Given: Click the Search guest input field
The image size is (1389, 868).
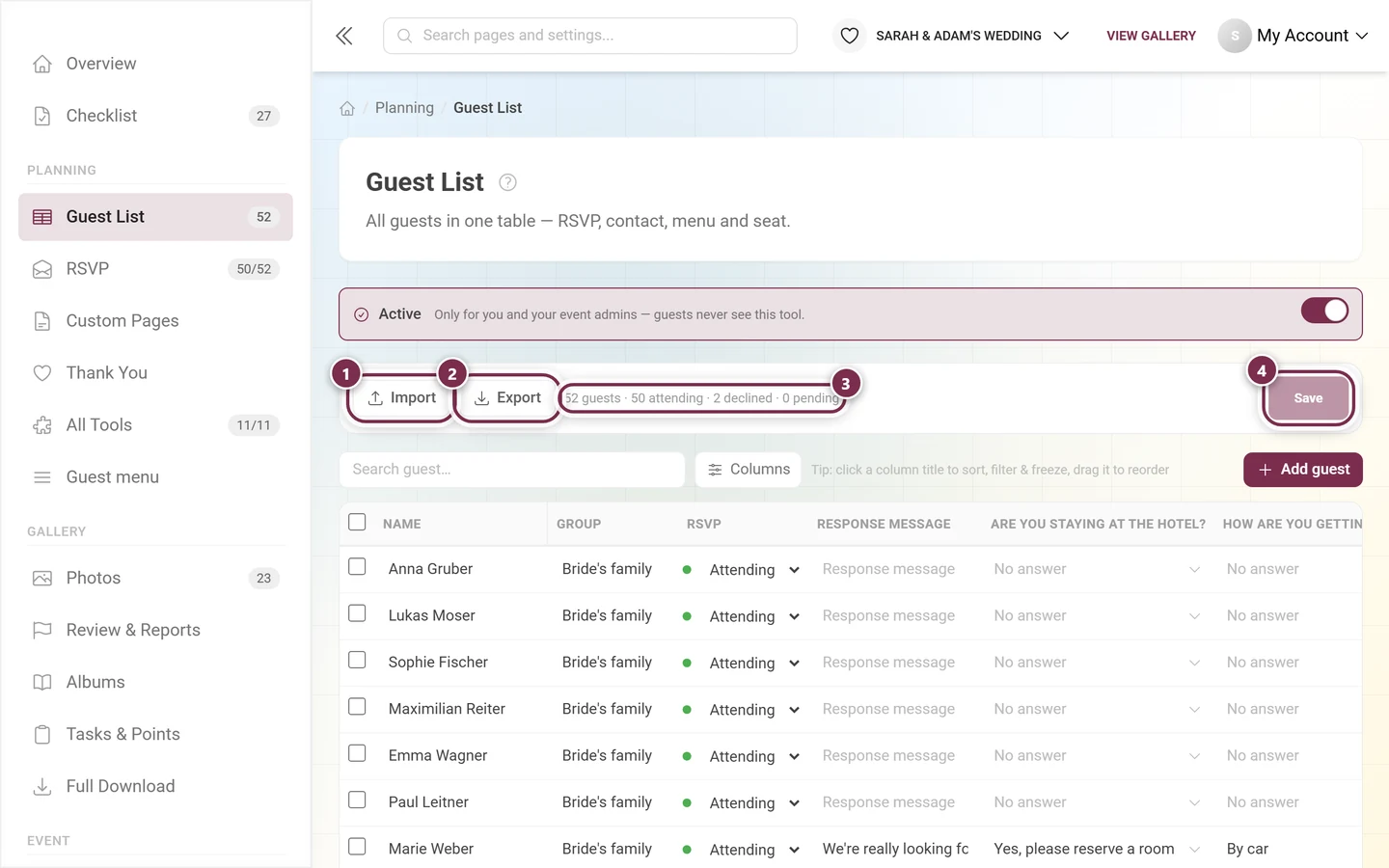Looking at the screenshot, I should (512, 470).
